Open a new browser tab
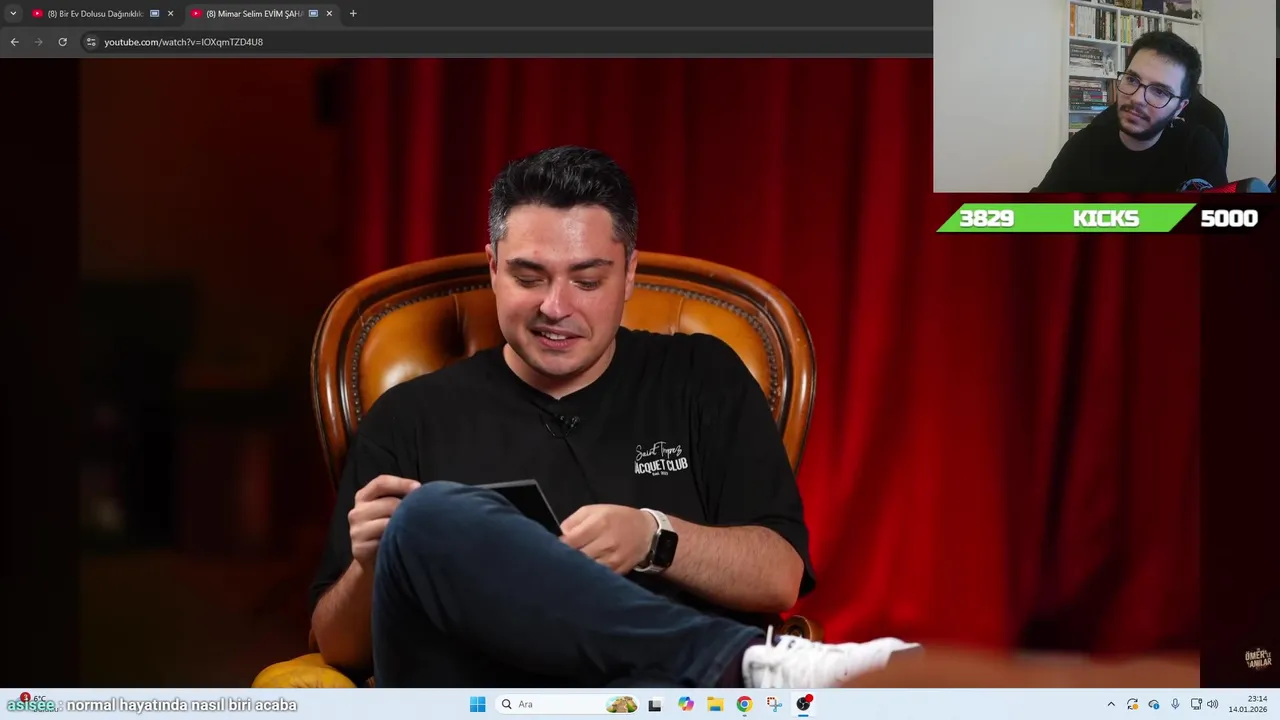 click(x=353, y=13)
